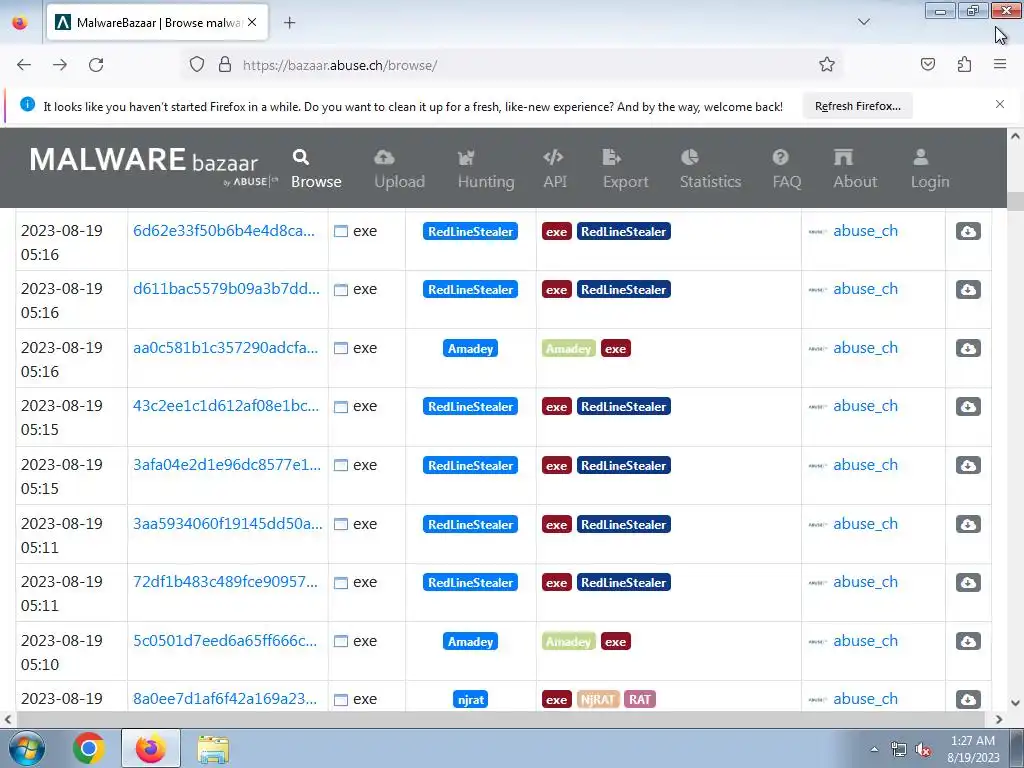Click the vertical page scrollbar thumb

point(1015,201)
